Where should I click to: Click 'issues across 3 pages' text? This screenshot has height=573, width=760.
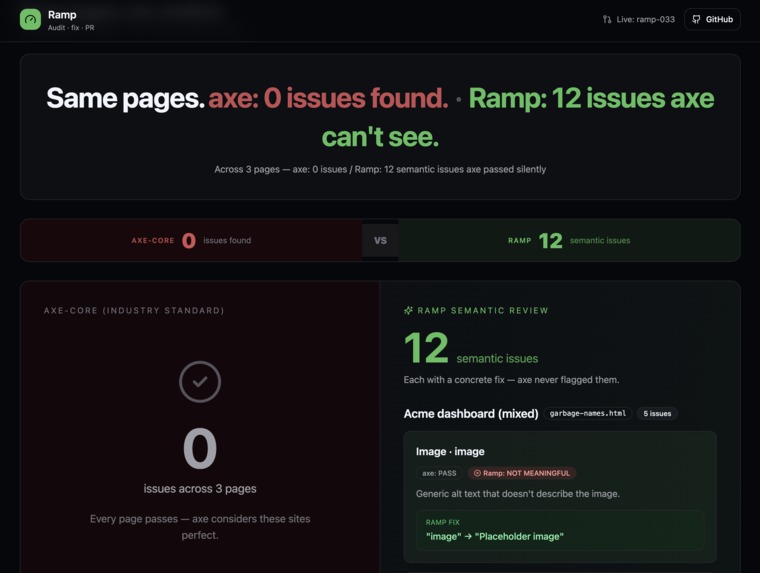(x=200, y=489)
